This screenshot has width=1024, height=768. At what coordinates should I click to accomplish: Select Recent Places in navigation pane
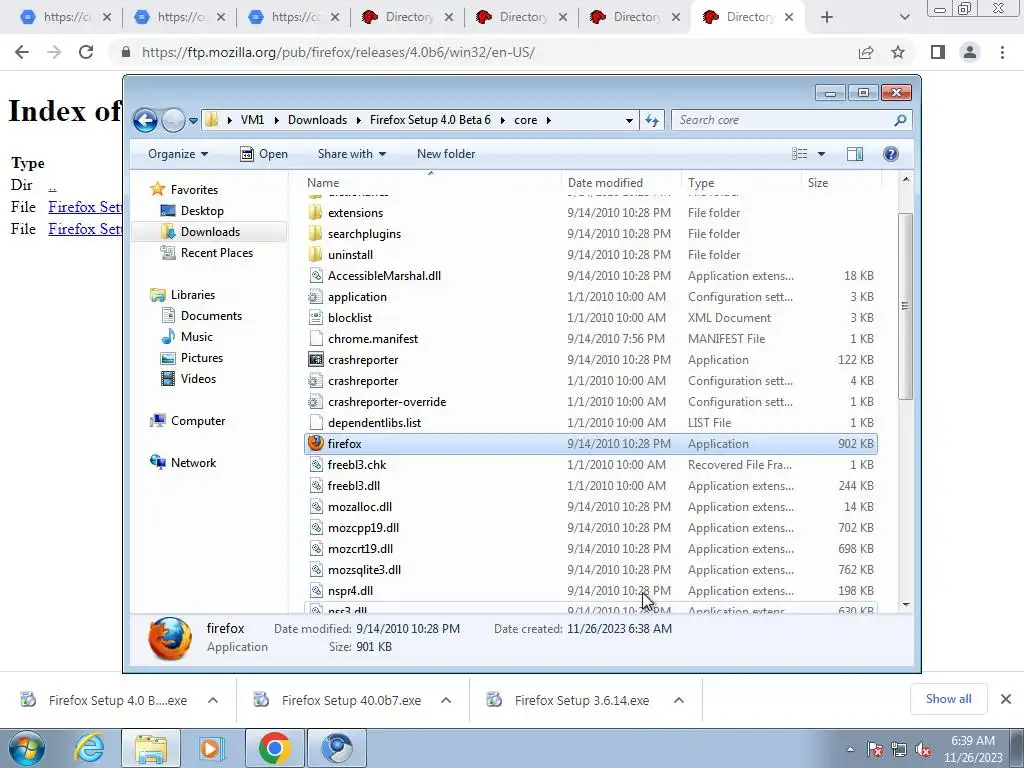pos(216,253)
